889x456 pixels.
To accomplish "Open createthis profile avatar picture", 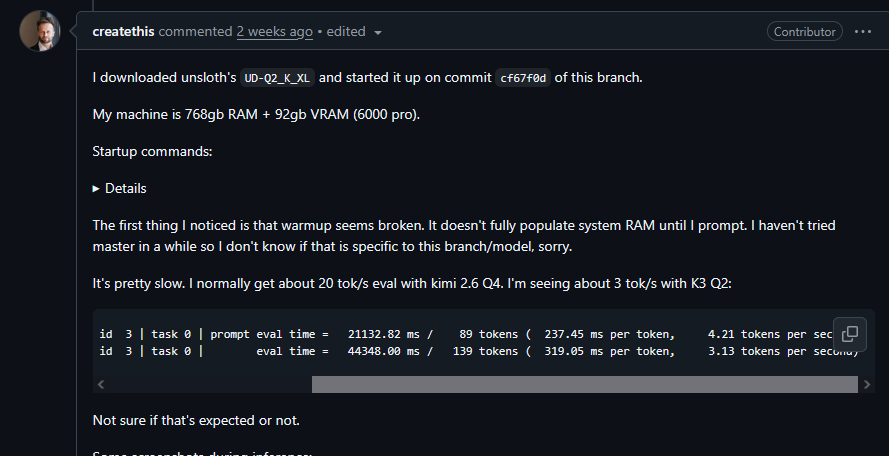I will tap(40, 31).
